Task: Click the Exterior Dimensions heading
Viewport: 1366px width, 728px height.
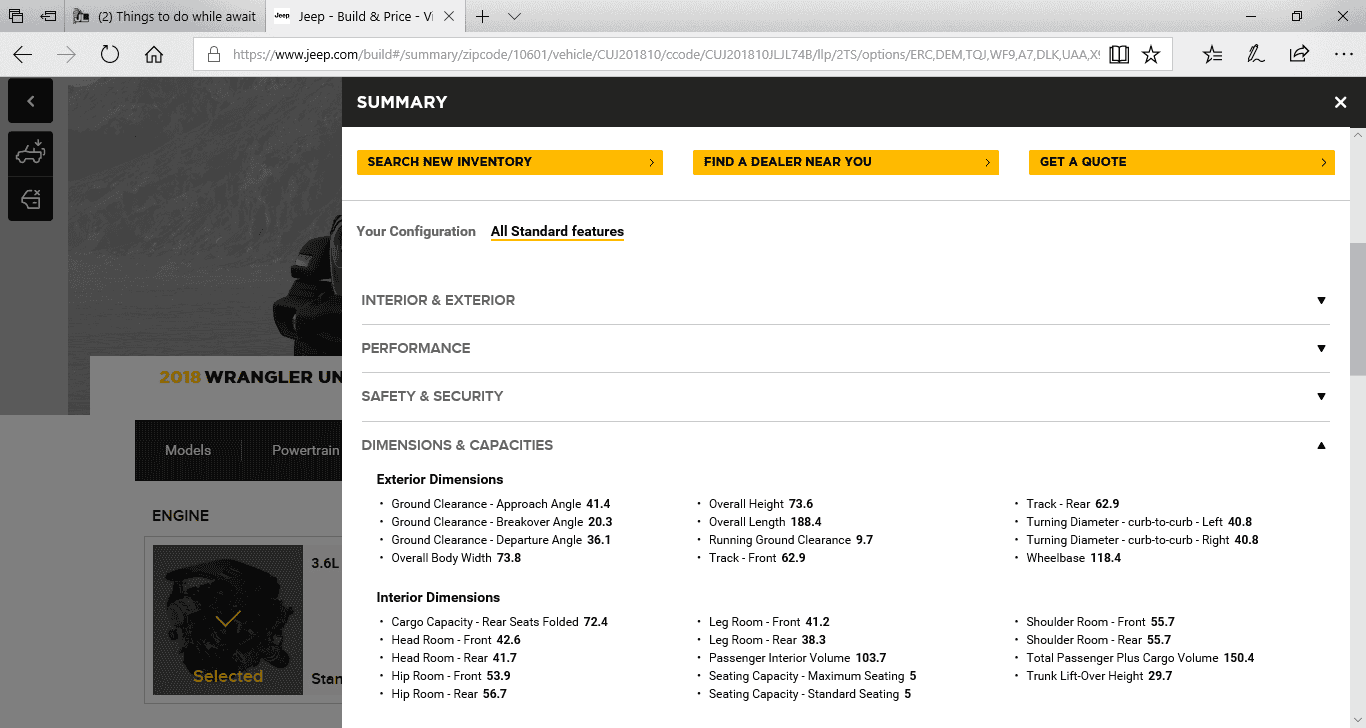Action: (x=440, y=479)
